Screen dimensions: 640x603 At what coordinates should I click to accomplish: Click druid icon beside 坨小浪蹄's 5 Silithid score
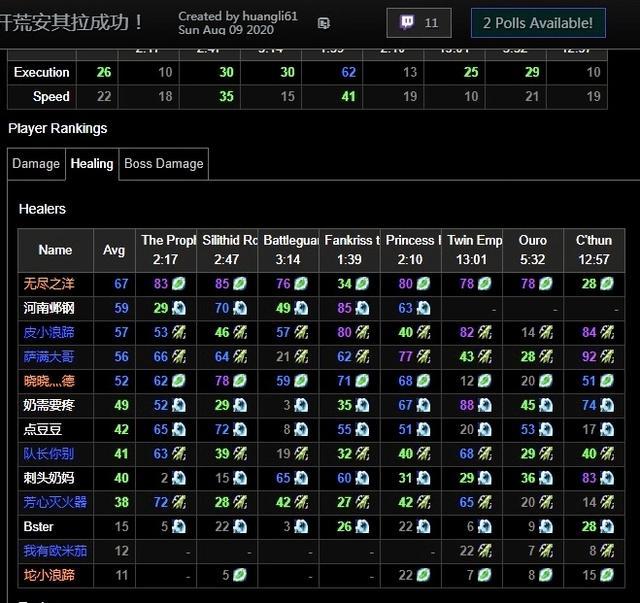(x=240, y=575)
